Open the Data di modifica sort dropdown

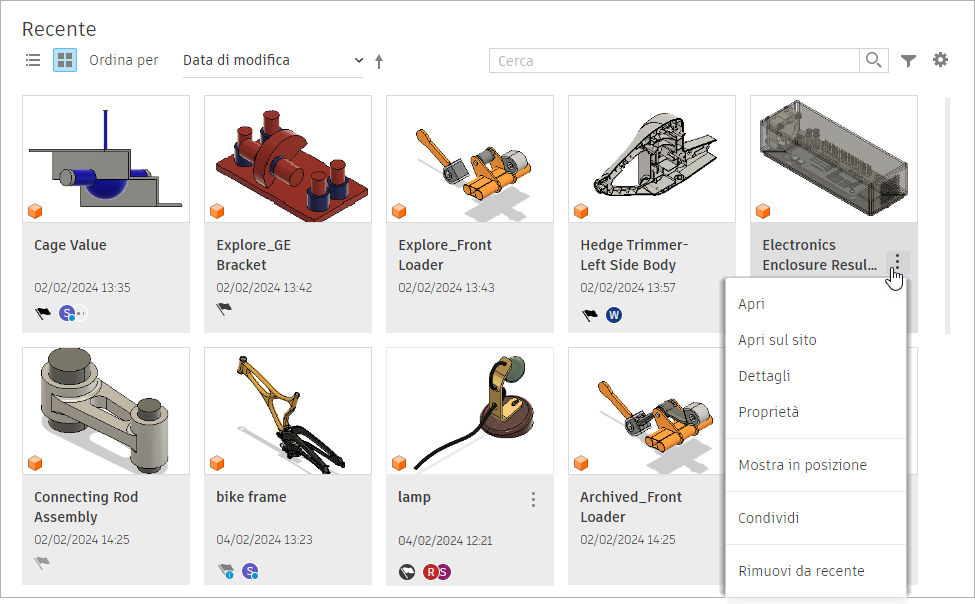click(272, 60)
